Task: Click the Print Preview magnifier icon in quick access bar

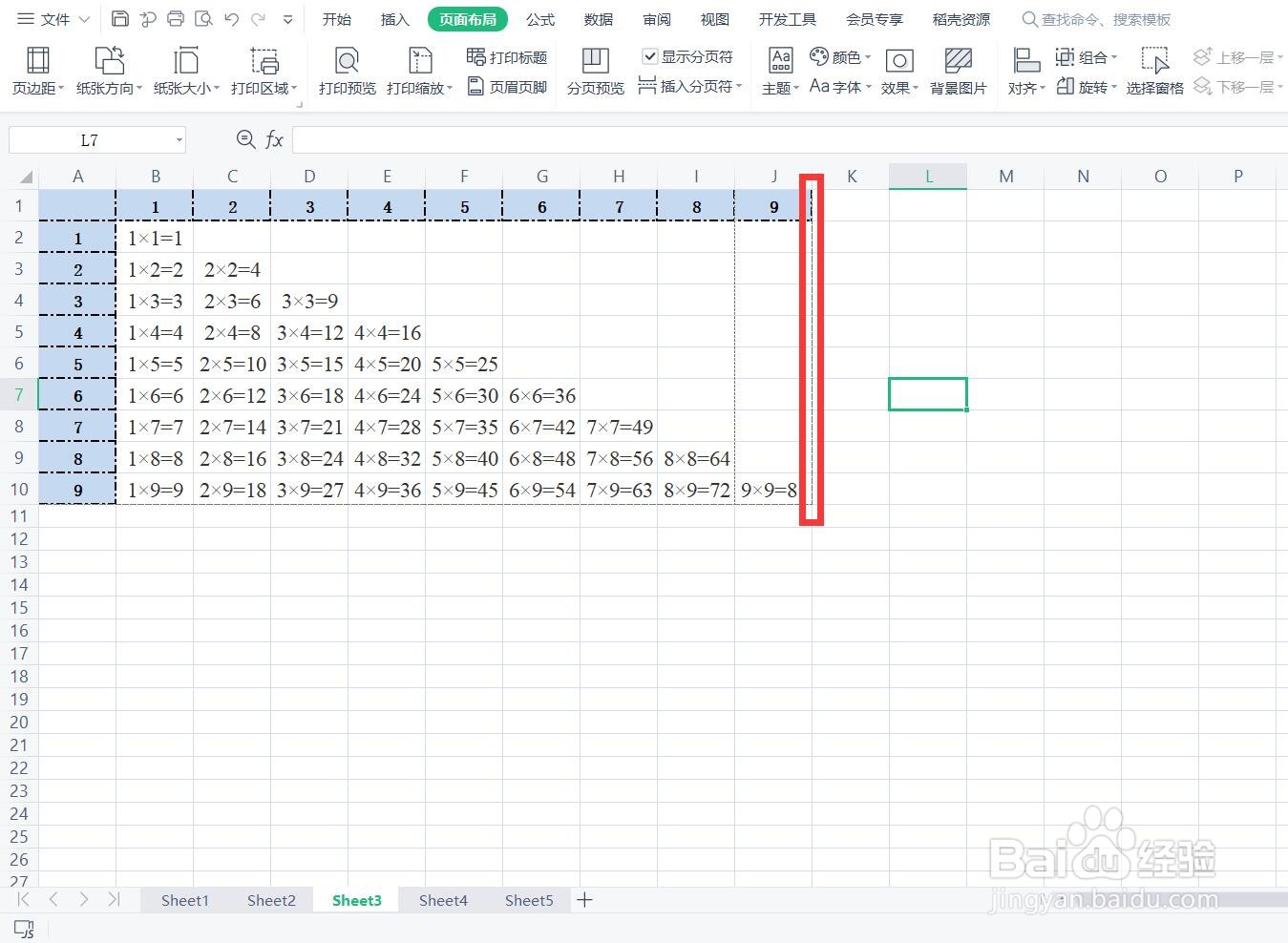Action: tap(202, 19)
